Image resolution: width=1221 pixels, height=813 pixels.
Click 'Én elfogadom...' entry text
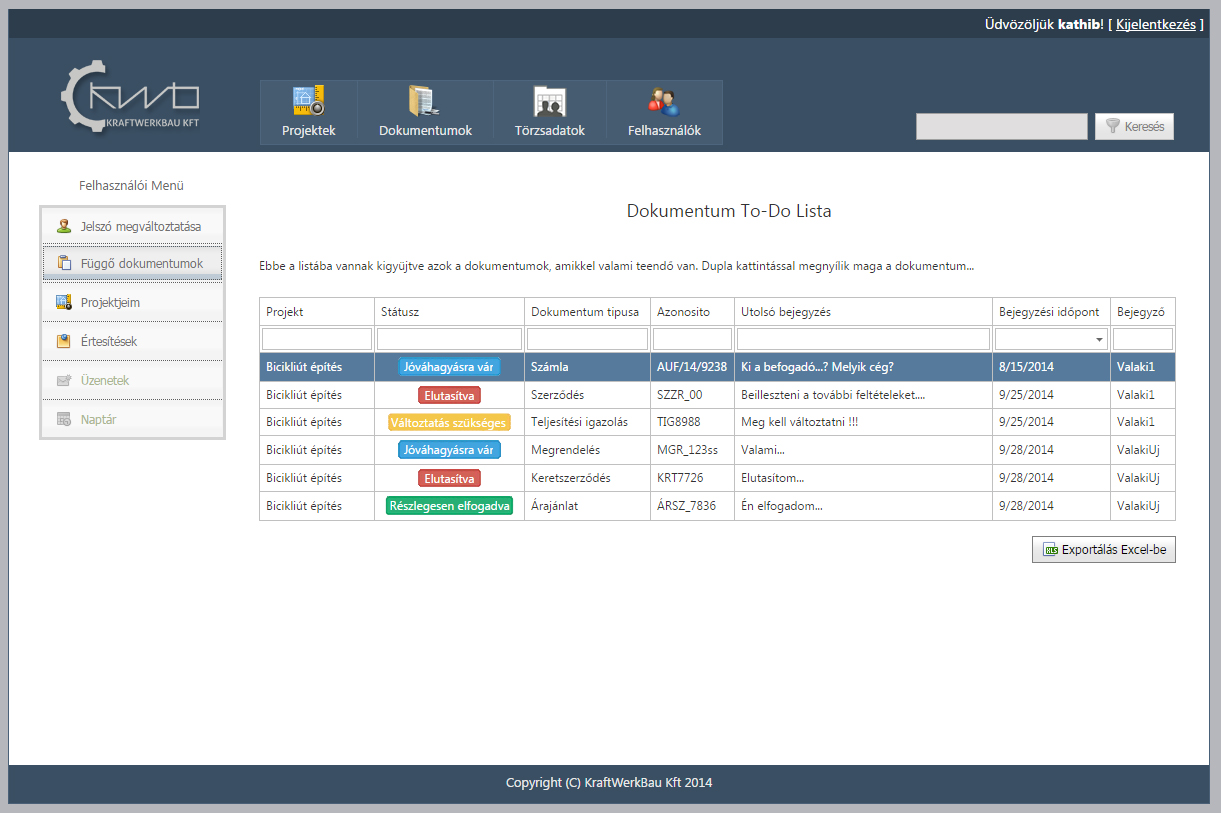click(x=781, y=506)
